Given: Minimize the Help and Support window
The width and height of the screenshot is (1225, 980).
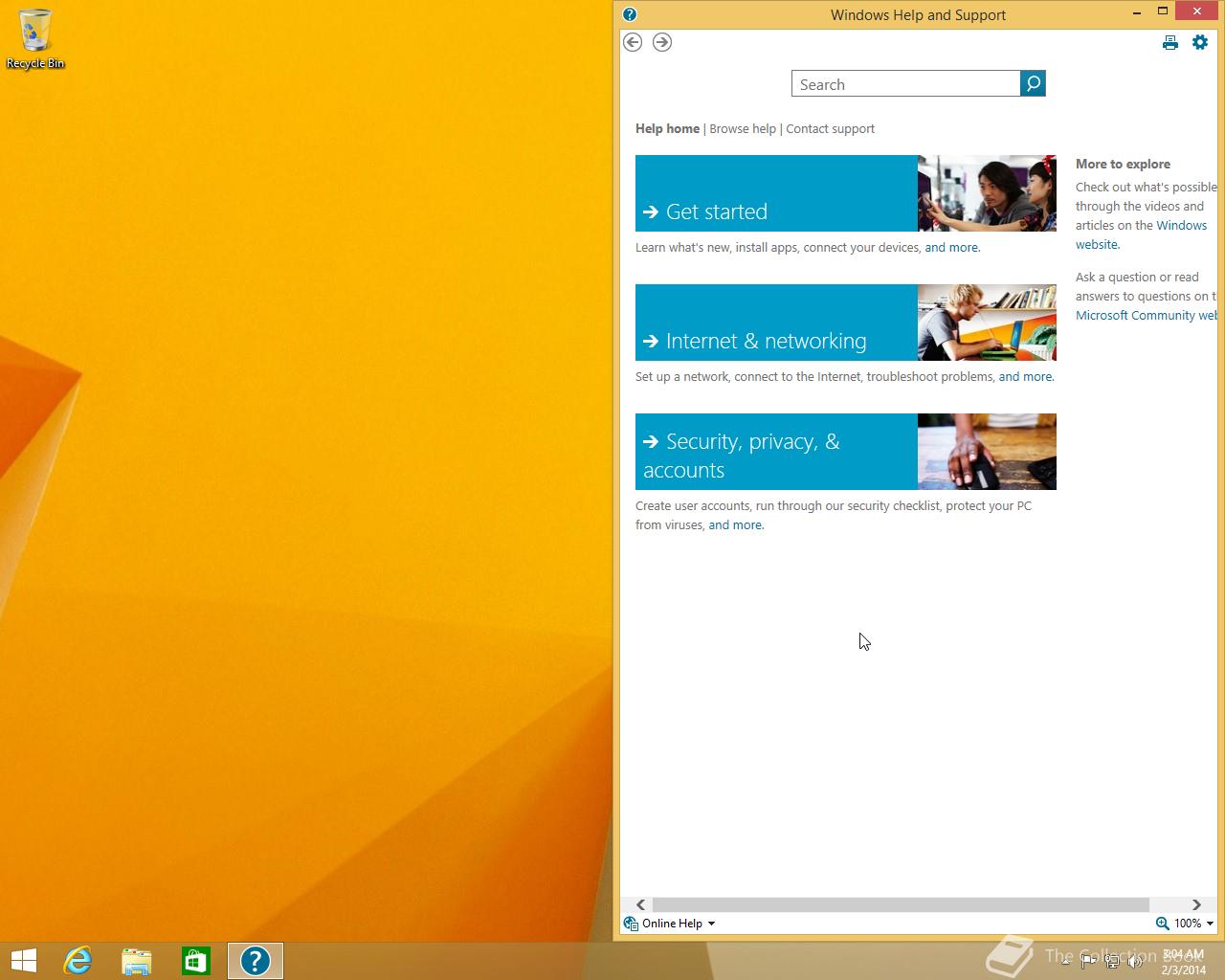Looking at the screenshot, I should click(x=1137, y=12).
